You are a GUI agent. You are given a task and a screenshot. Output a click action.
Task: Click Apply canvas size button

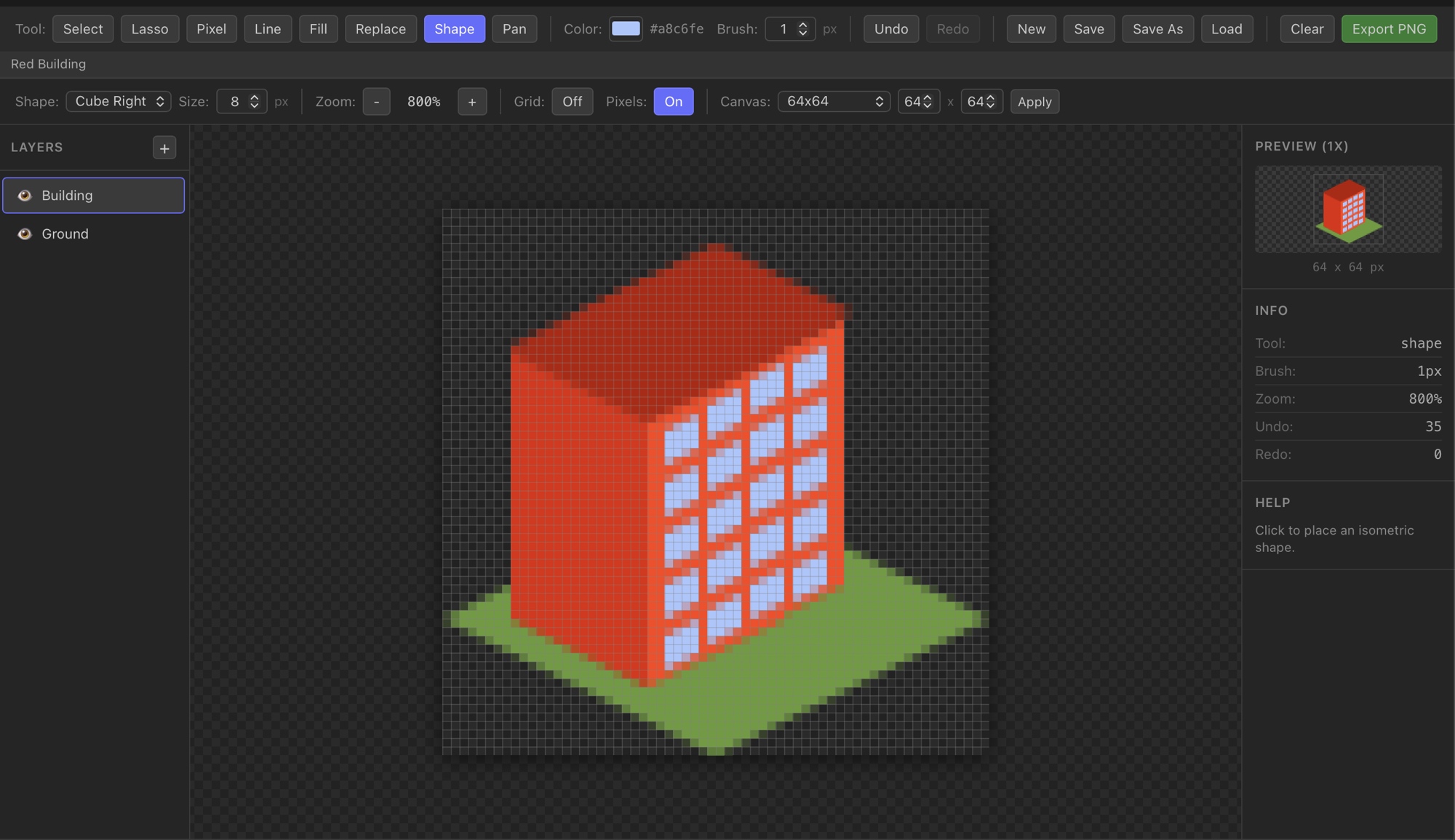[x=1034, y=102]
